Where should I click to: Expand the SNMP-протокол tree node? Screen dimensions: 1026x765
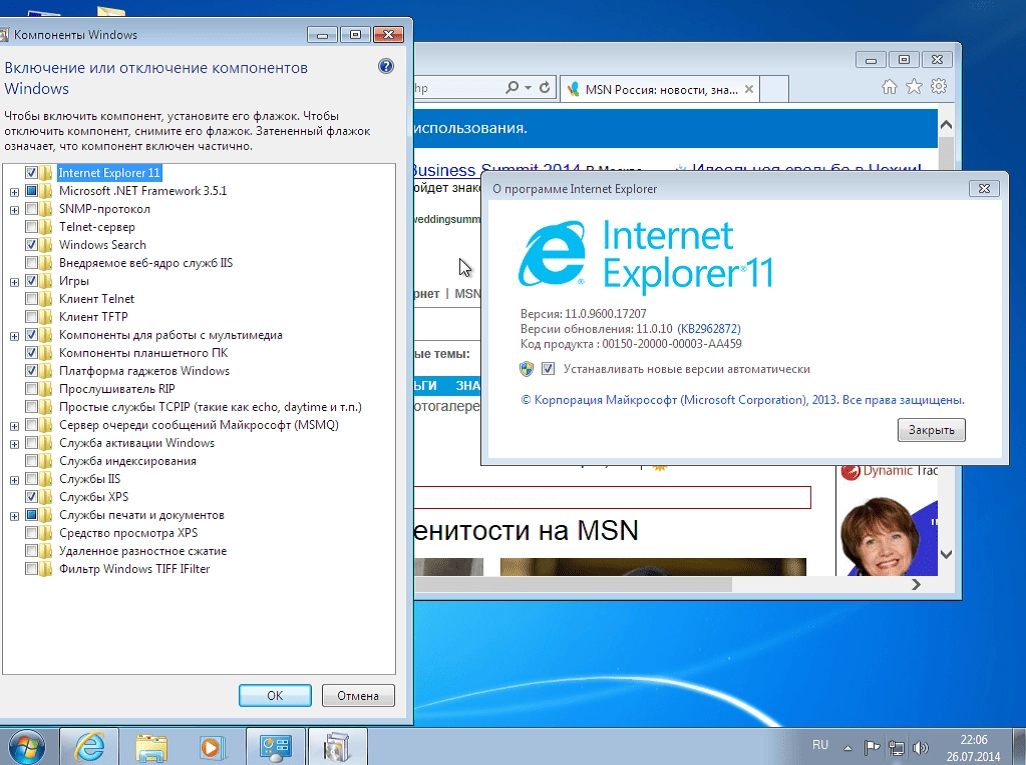pos(14,210)
